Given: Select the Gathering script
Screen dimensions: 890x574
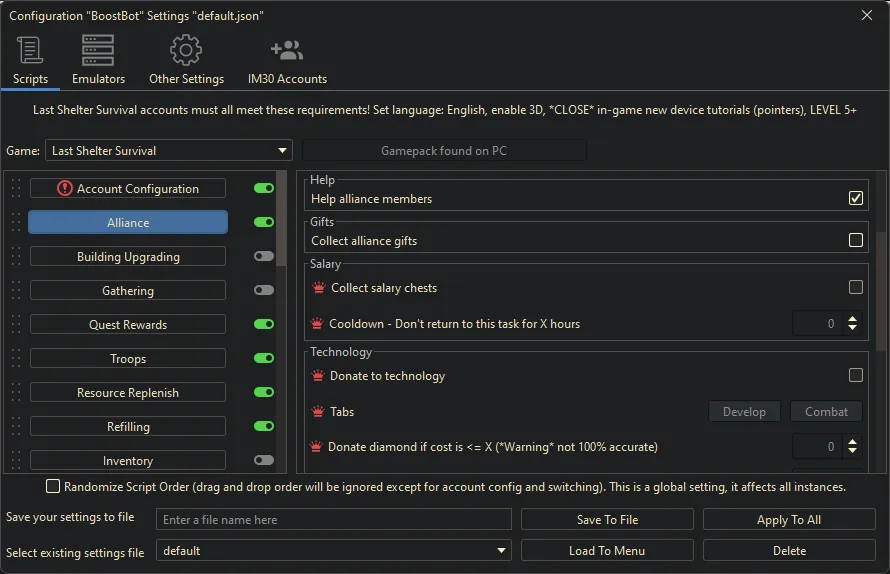Looking at the screenshot, I should 128,290.
